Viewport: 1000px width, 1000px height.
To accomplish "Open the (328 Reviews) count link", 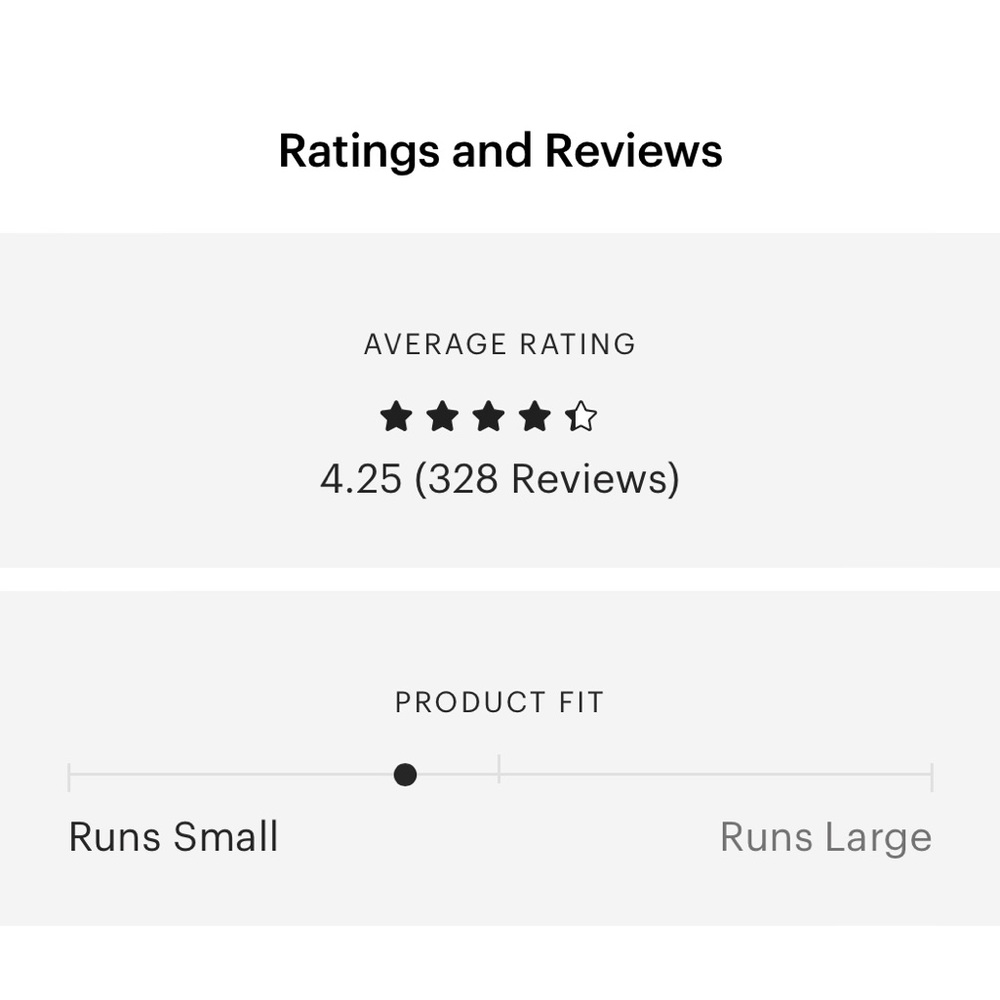I will pos(547,479).
